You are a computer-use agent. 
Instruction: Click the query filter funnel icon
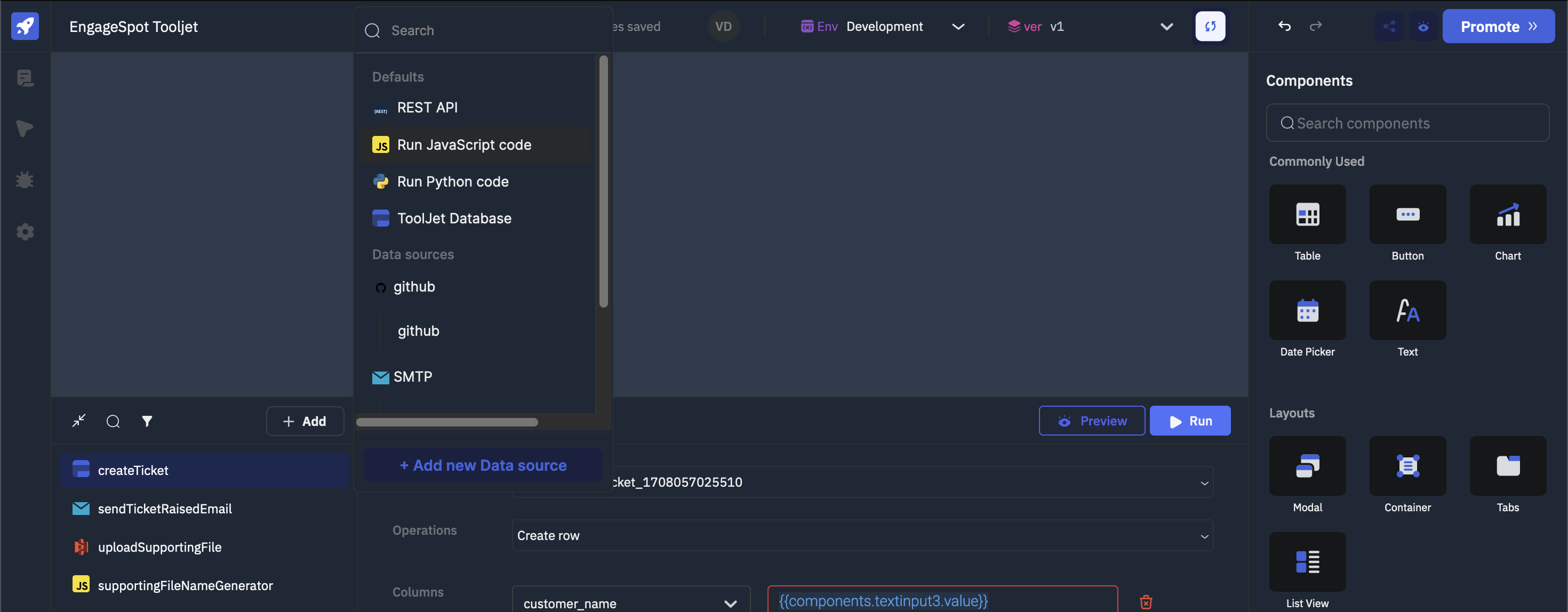pyautogui.click(x=147, y=421)
